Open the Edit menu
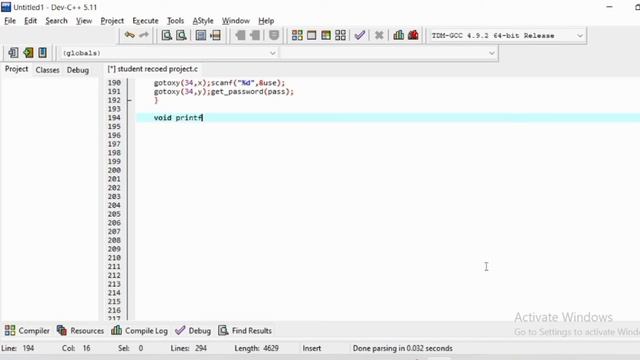The width and height of the screenshot is (640, 360). (x=30, y=21)
